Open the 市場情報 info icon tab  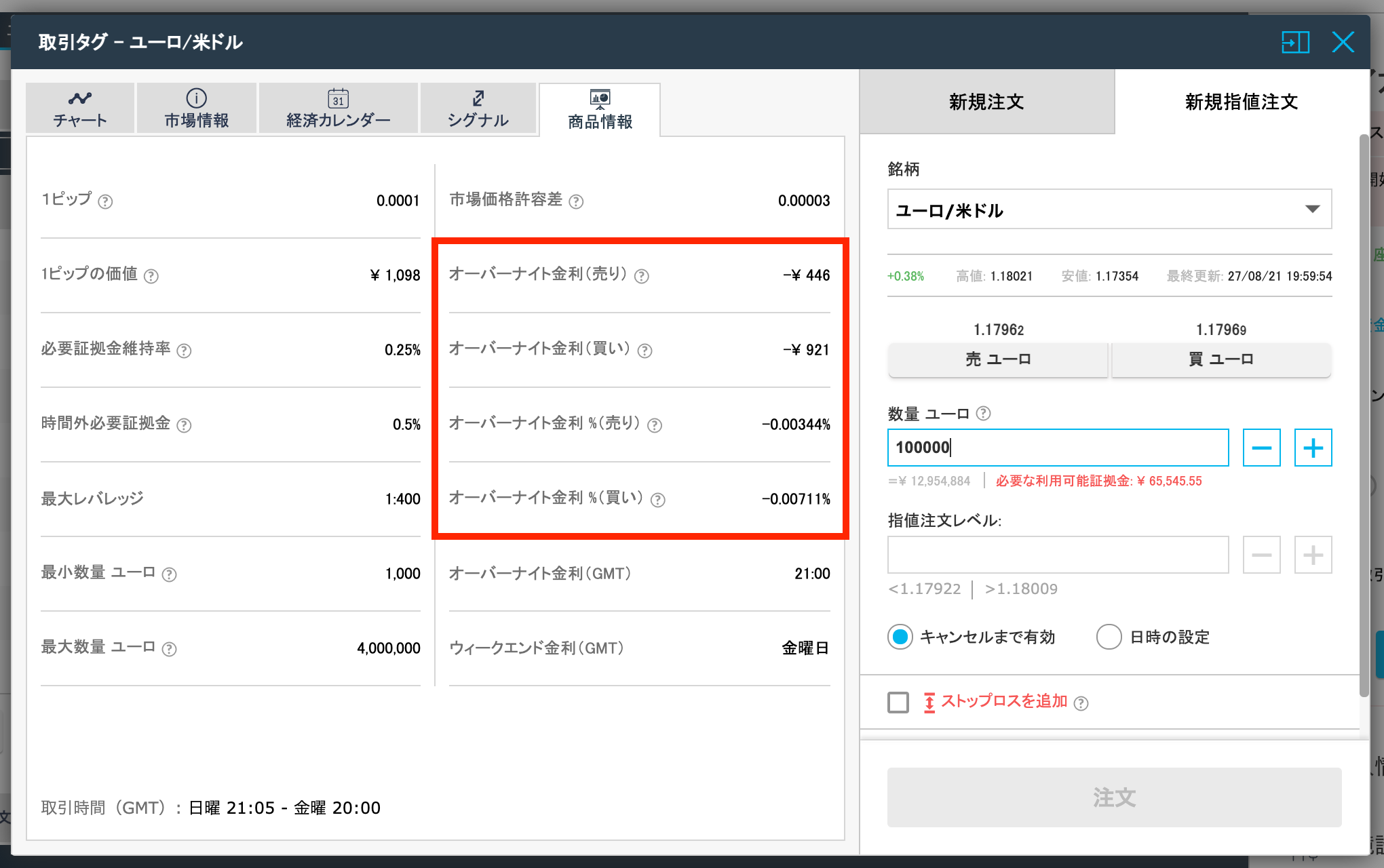(196, 98)
